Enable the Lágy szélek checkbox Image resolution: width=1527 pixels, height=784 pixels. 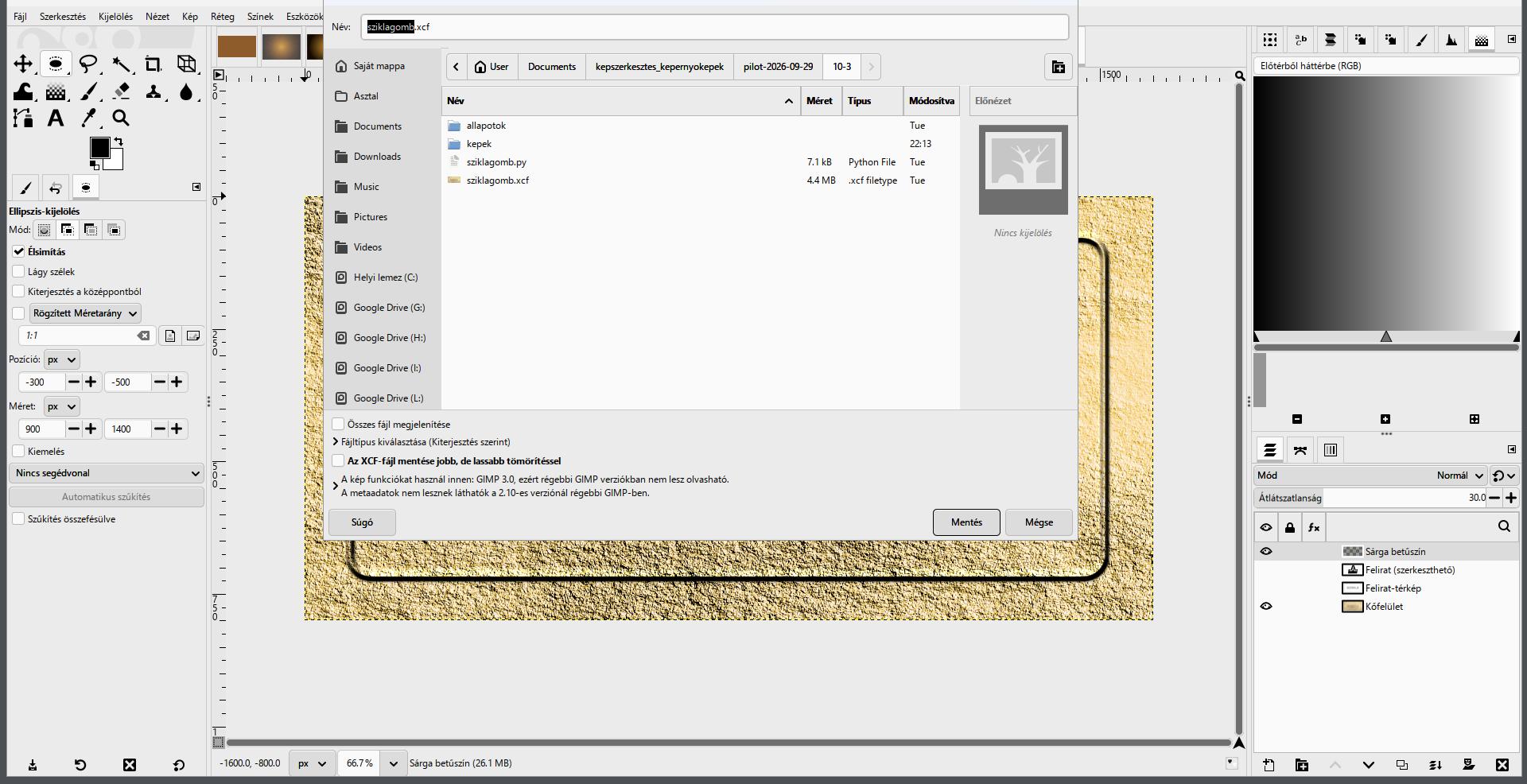point(19,271)
